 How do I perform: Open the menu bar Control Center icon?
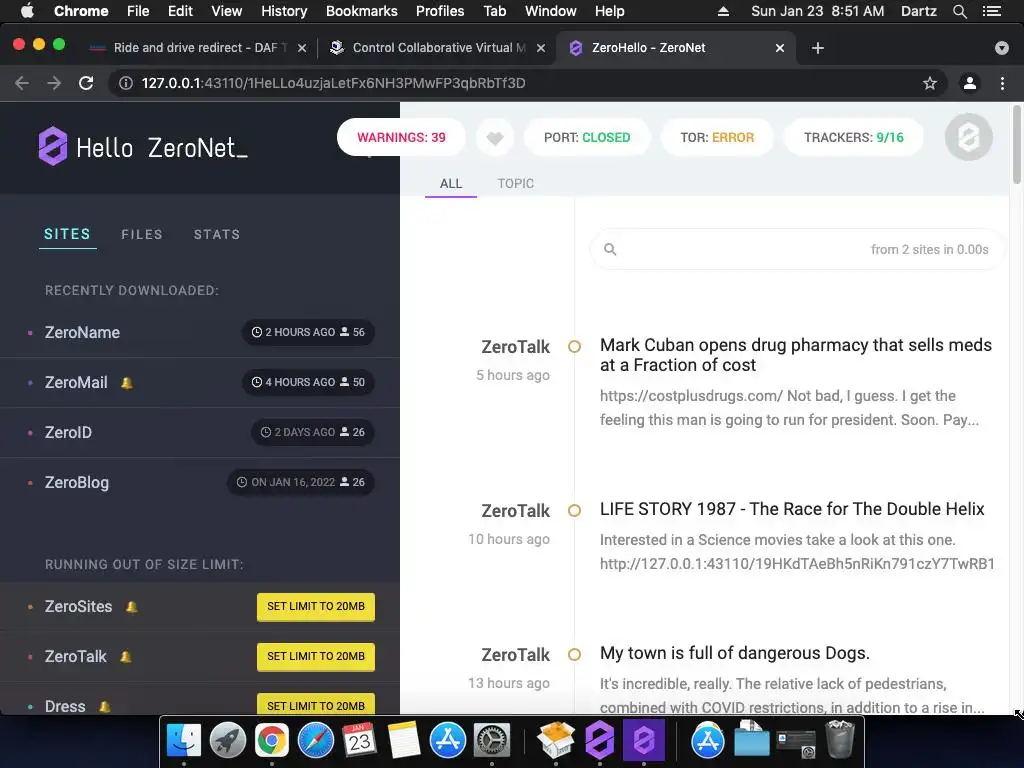click(991, 11)
